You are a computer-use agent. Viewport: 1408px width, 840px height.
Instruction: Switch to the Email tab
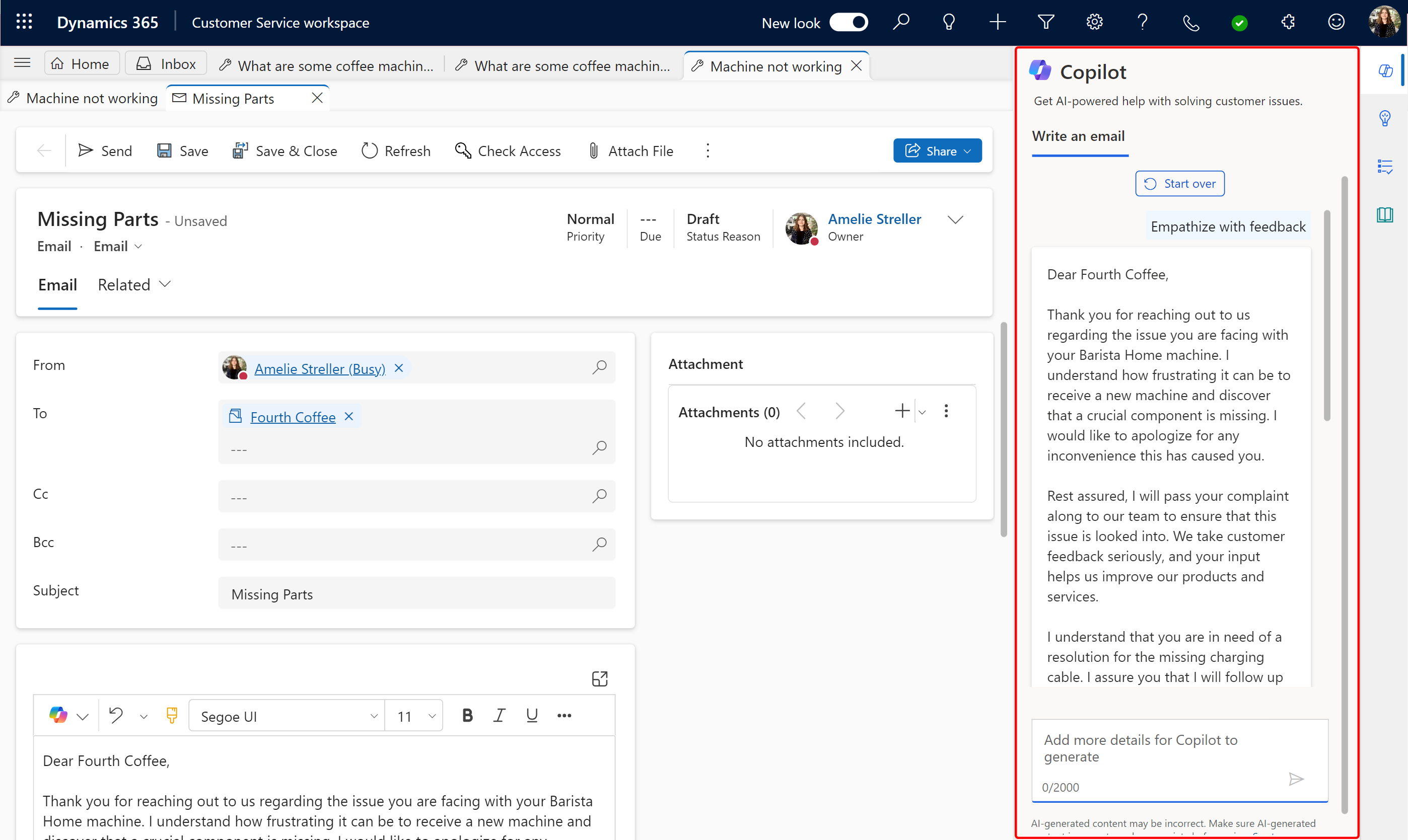57,284
